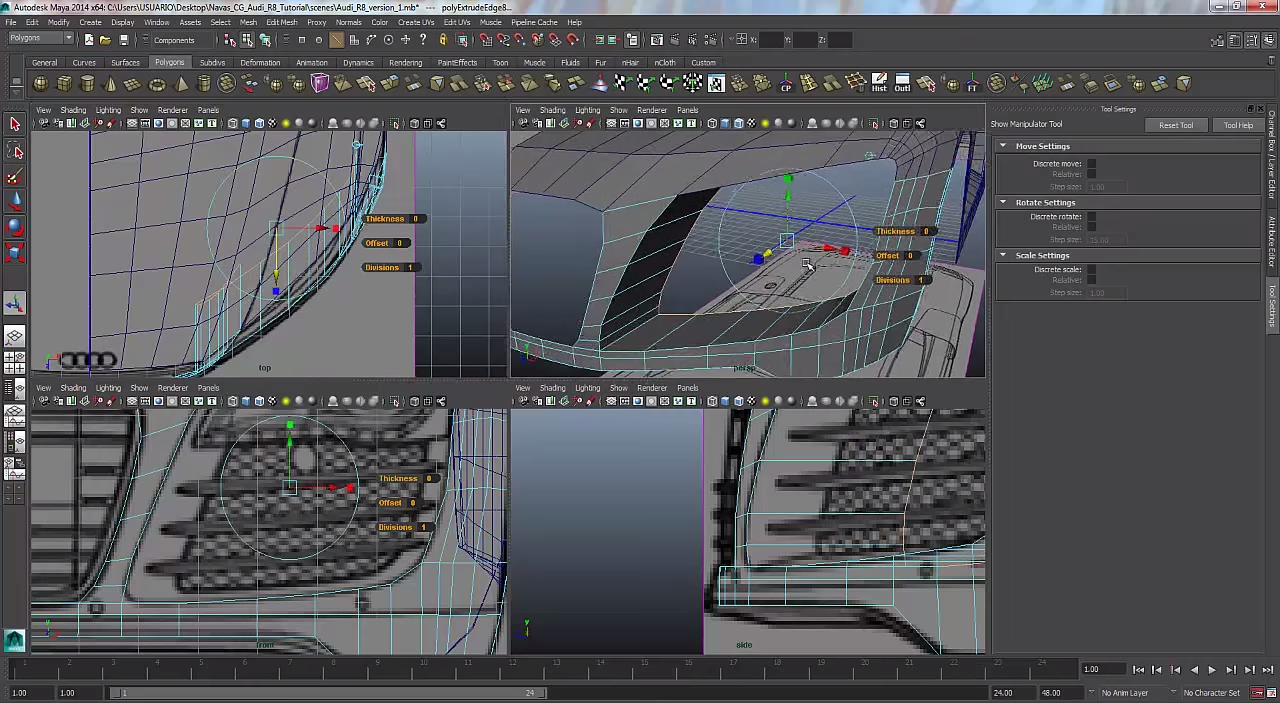The width and height of the screenshot is (1280, 703).
Task: Collapse the Move Settings section
Action: [1003, 146]
